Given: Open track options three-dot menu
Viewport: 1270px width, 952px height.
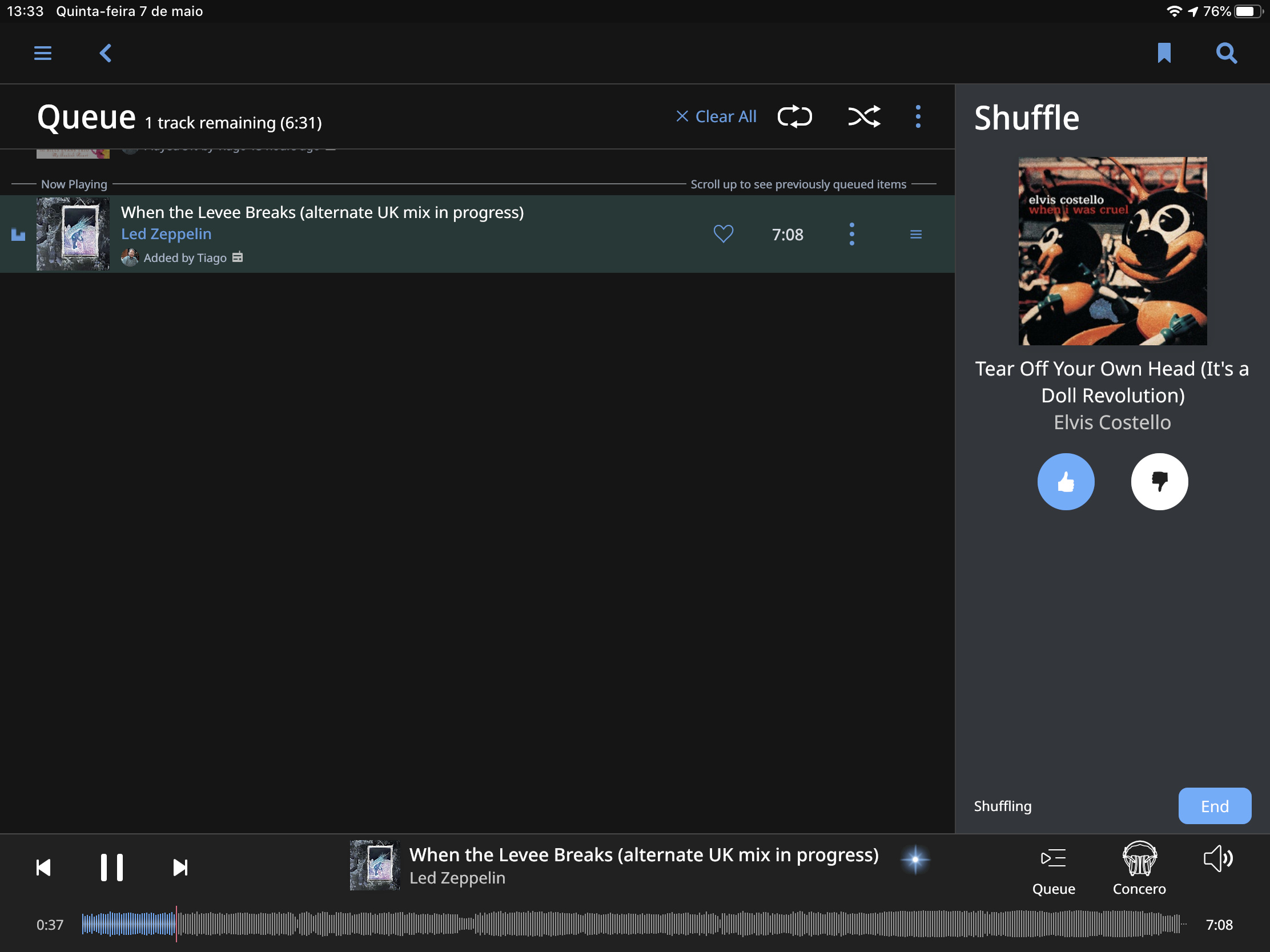Looking at the screenshot, I should pos(851,234).
